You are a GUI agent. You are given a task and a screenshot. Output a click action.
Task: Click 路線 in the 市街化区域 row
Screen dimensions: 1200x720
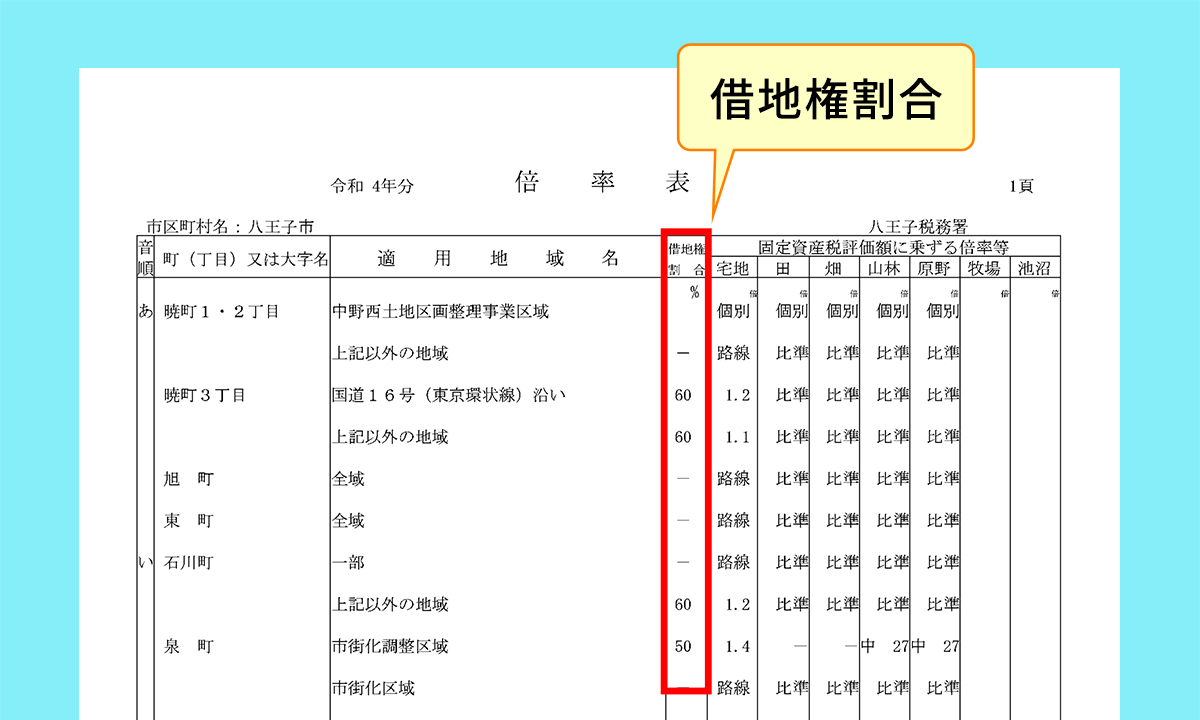tap(733, 689)
